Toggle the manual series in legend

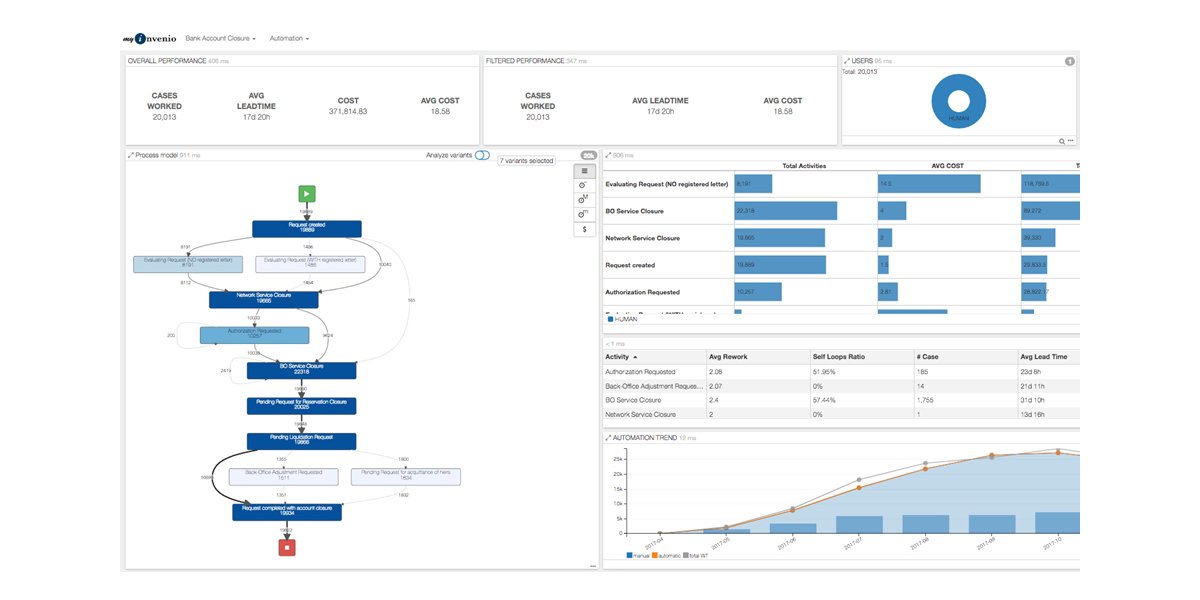(x=639, y=555)
